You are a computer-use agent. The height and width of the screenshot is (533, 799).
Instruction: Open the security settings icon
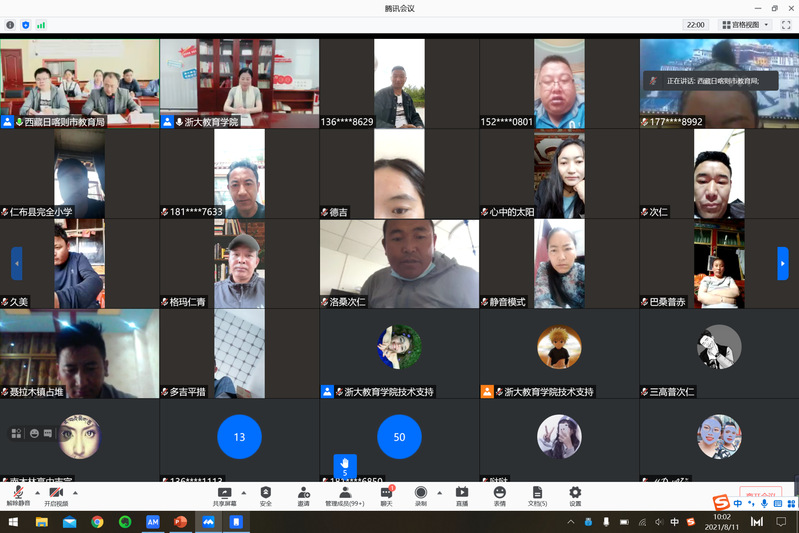[265, 493]
